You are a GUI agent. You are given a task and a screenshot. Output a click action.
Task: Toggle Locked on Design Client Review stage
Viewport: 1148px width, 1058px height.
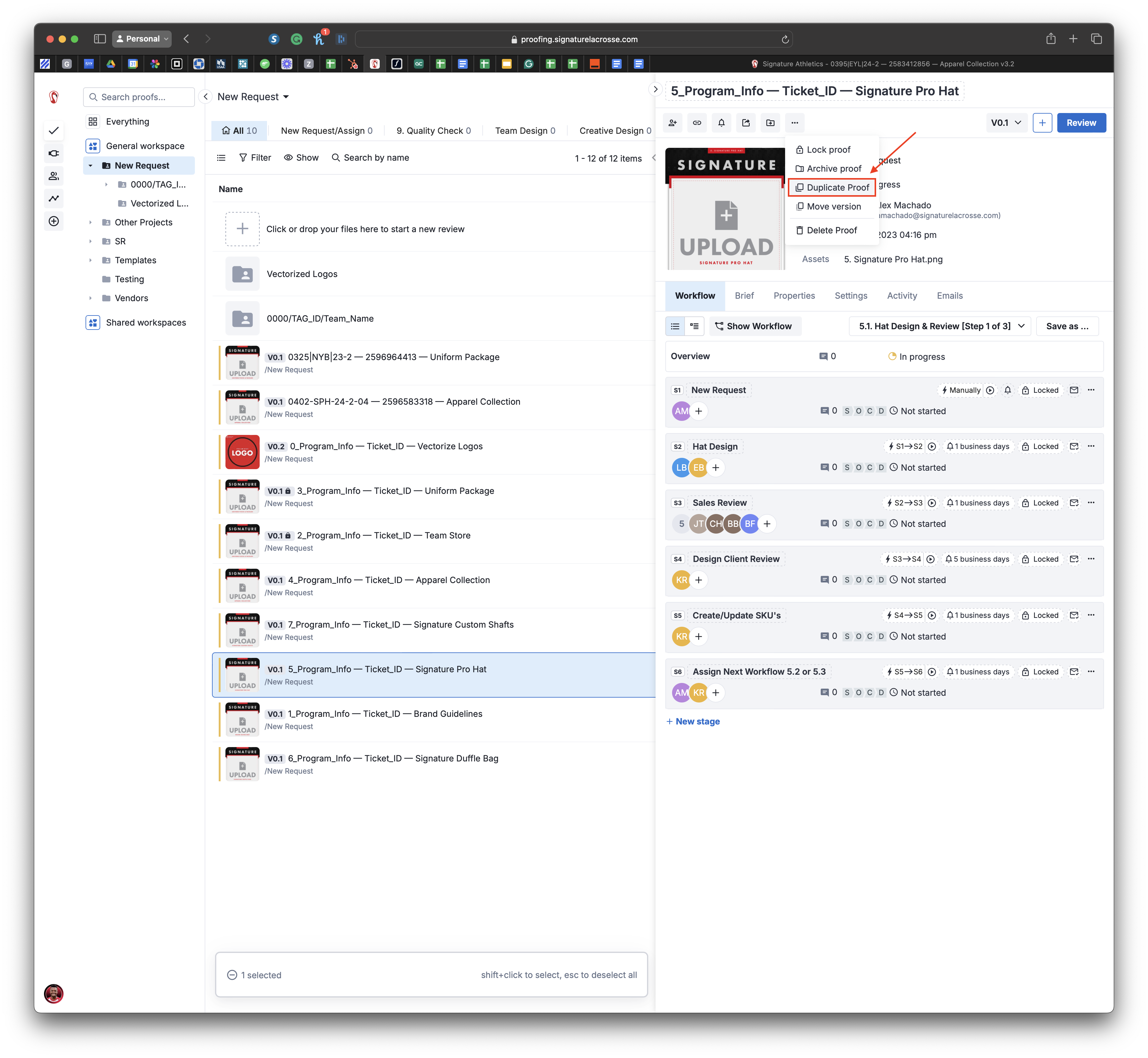(1040, 559)
